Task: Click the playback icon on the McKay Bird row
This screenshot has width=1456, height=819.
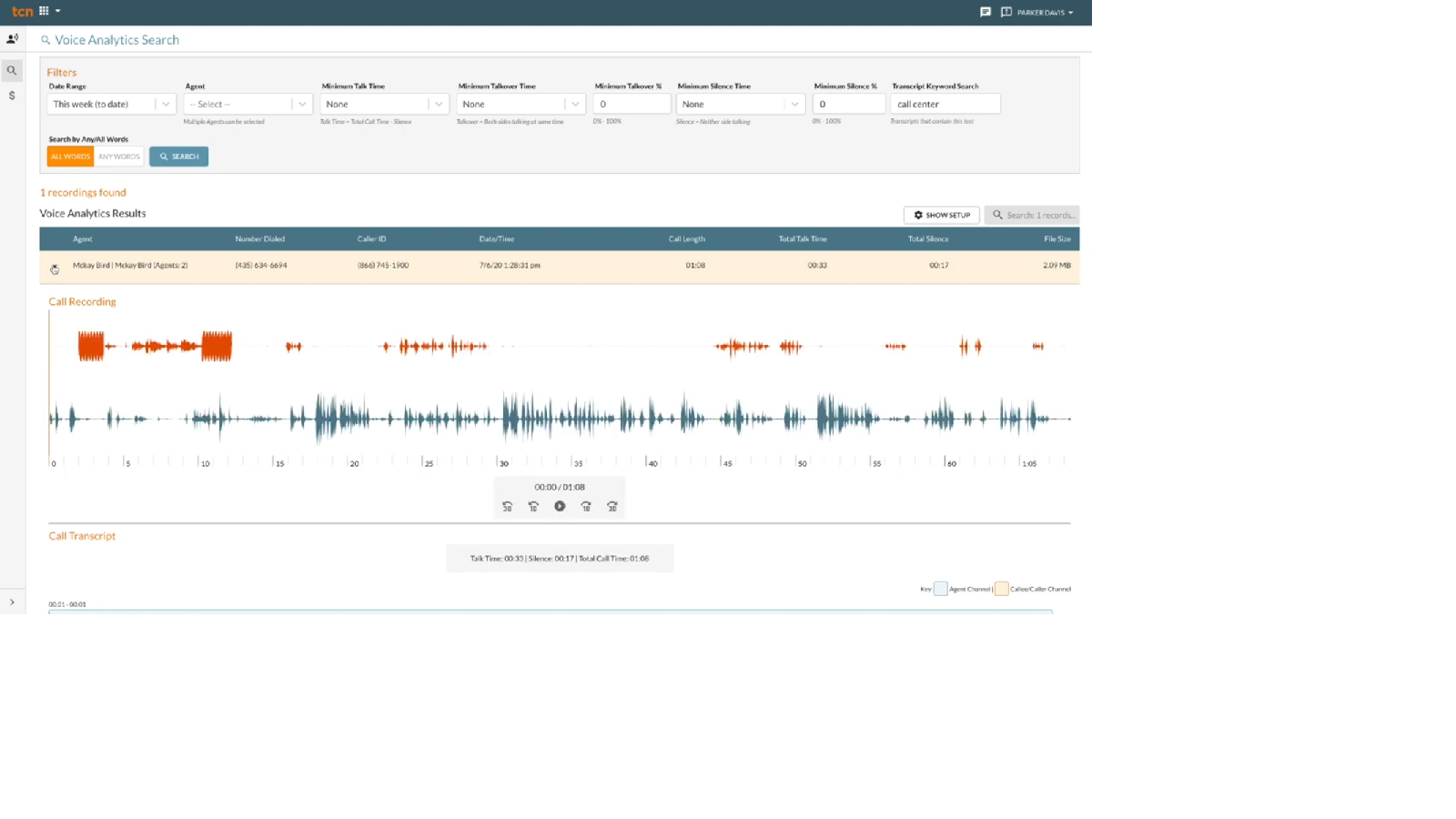Action: click(54, 268)
